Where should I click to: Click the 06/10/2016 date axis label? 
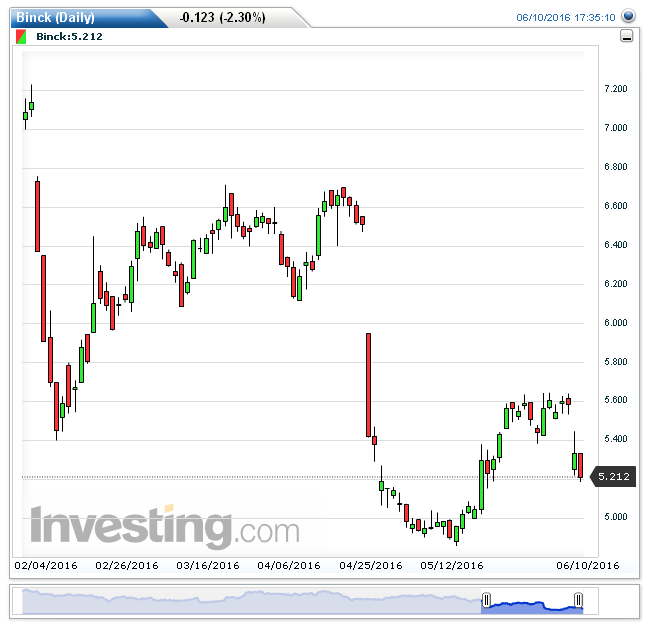[588, 565]
